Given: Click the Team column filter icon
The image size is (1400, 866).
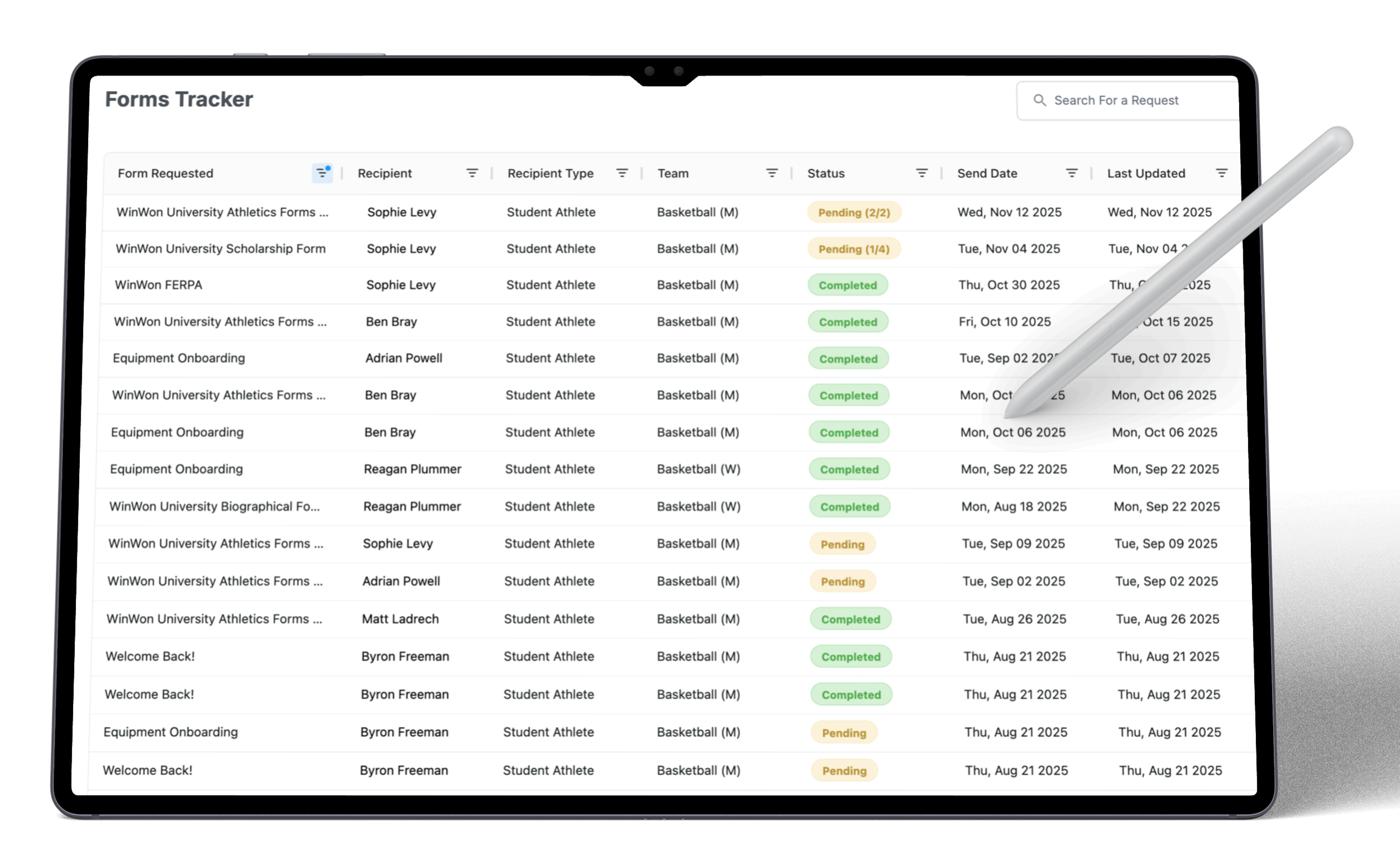Looking at the screenshot, I should [772, 173].
